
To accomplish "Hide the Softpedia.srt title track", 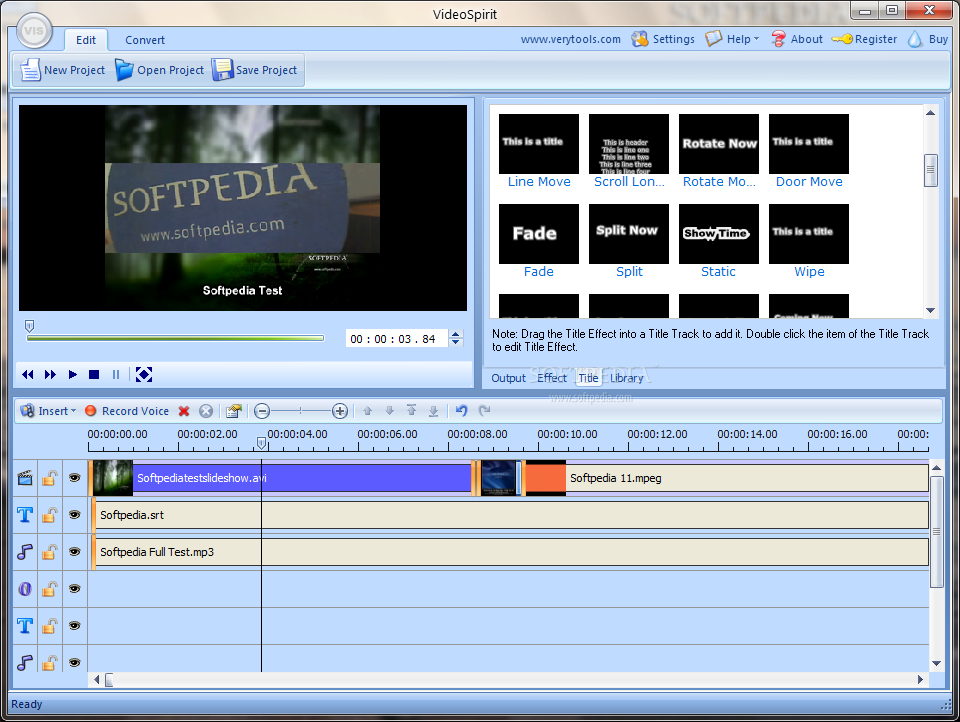I will [x=75, y=514].
